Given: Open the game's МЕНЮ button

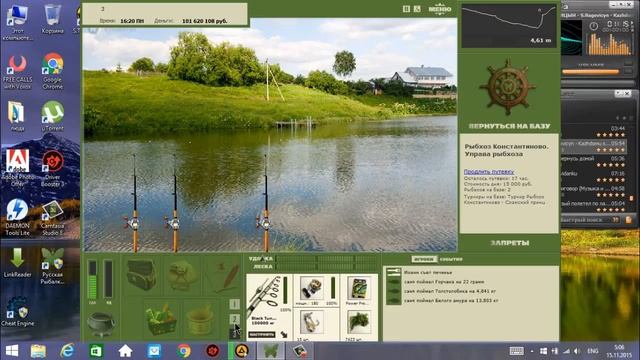Looking at the screenshot, I should tap(440, 9).
